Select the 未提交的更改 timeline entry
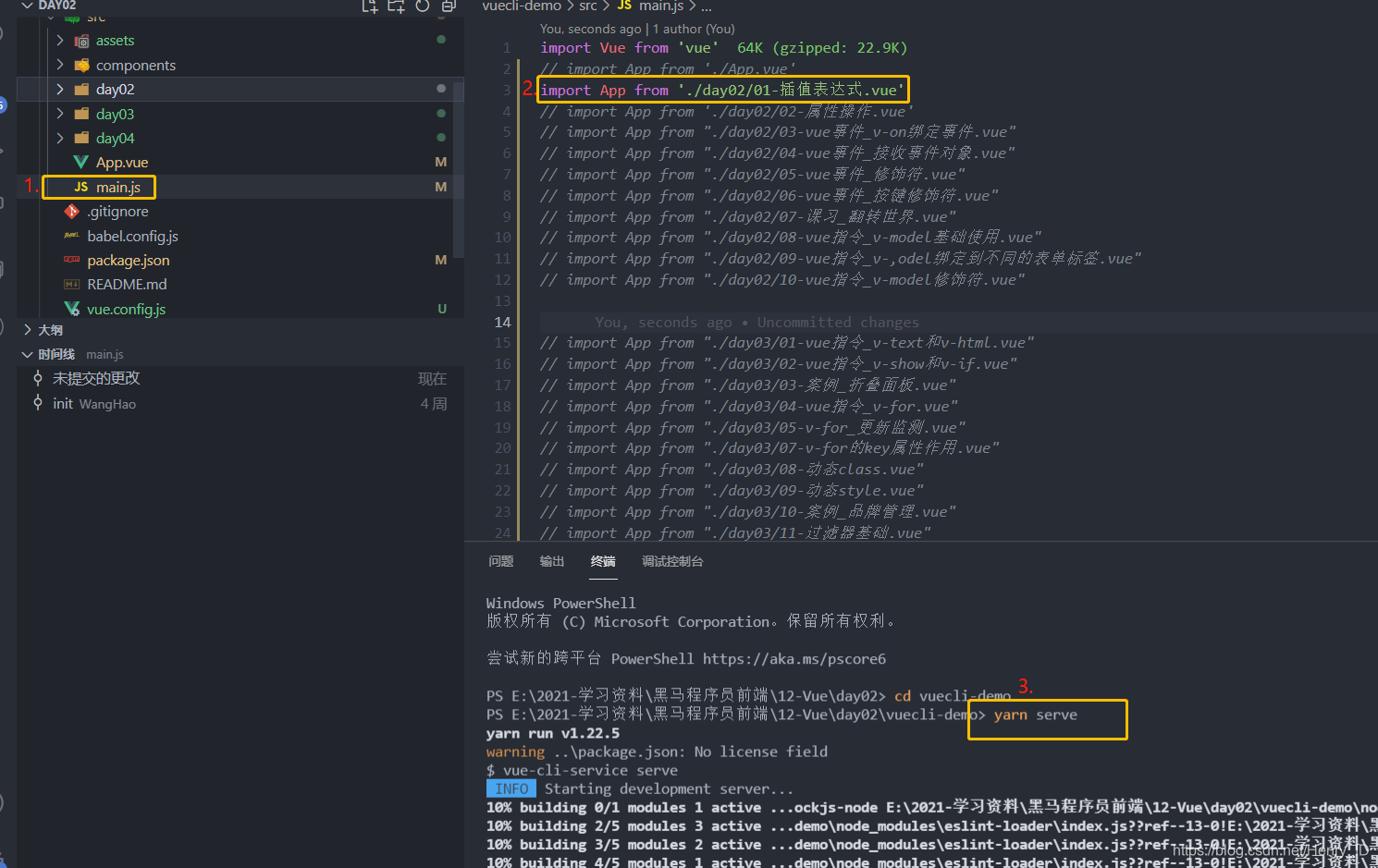The image size is (1378, 868). (x=240, y=378)
